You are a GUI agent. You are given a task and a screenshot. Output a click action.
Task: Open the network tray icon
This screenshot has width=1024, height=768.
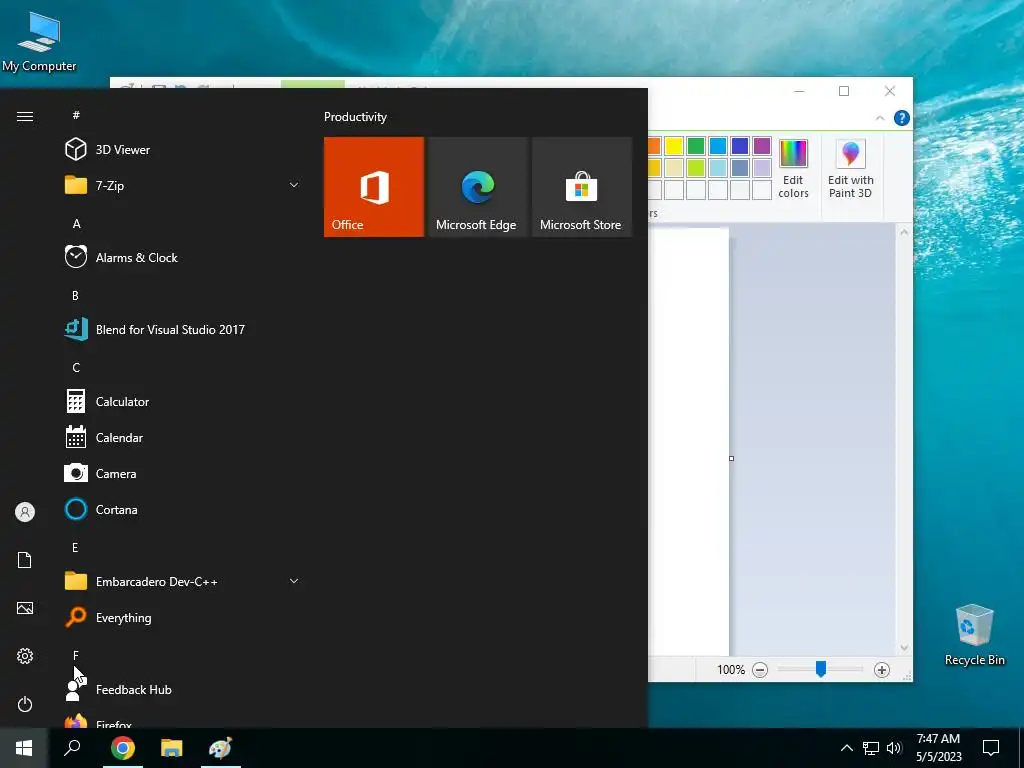[871, 748]
